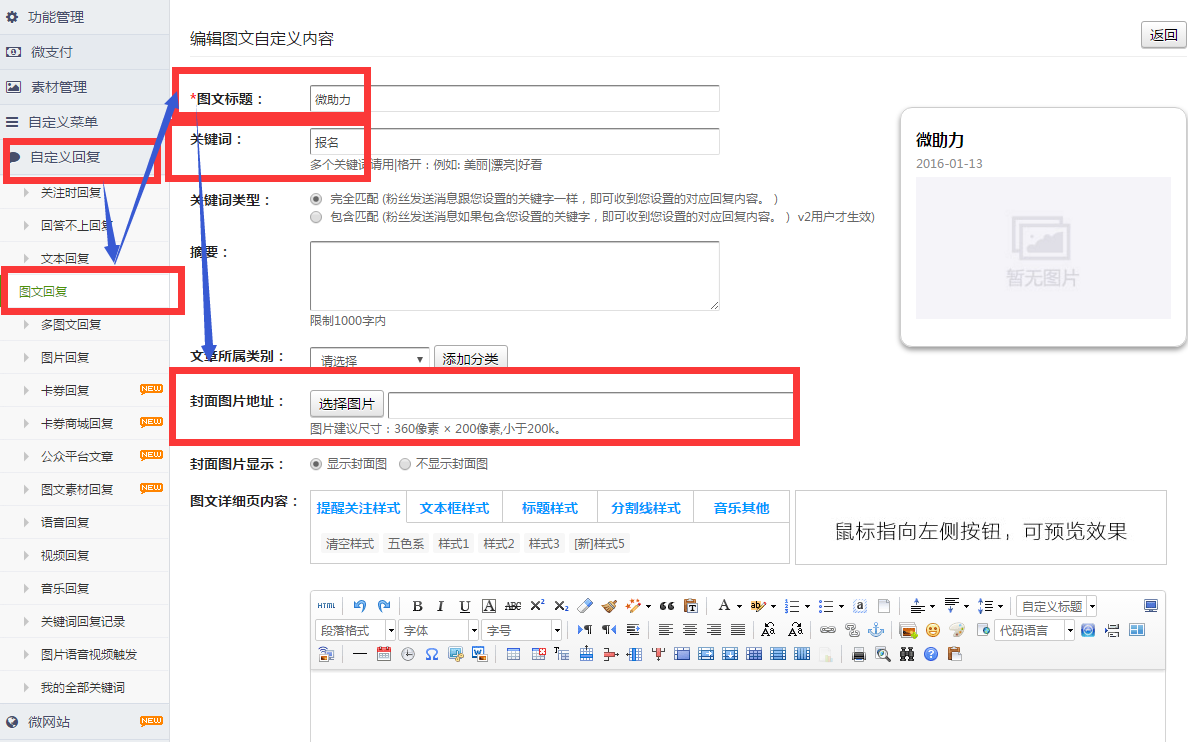Screen dimensions: 1188x742
Task: Click the blue help question mark icon
Action: (x=931, y=654)
